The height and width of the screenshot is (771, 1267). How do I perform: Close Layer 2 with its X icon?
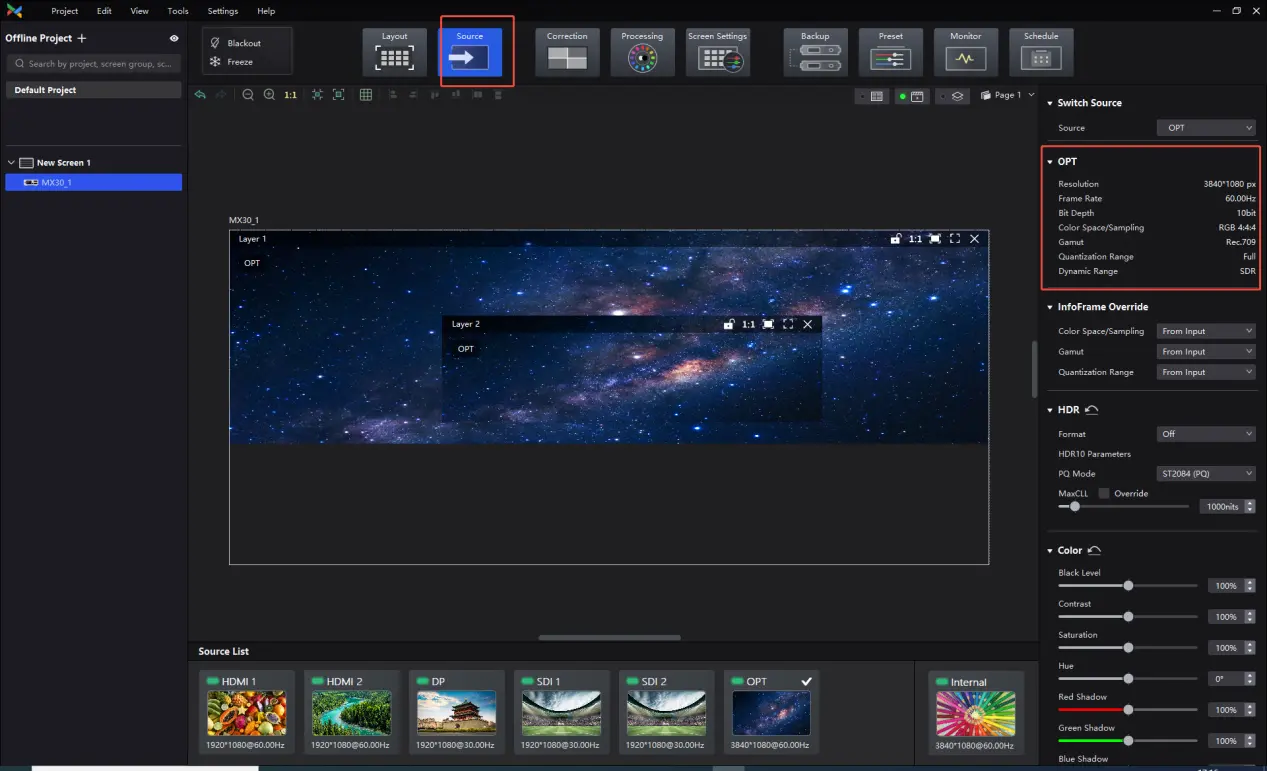pyautogui.click(x=808, y=324)
